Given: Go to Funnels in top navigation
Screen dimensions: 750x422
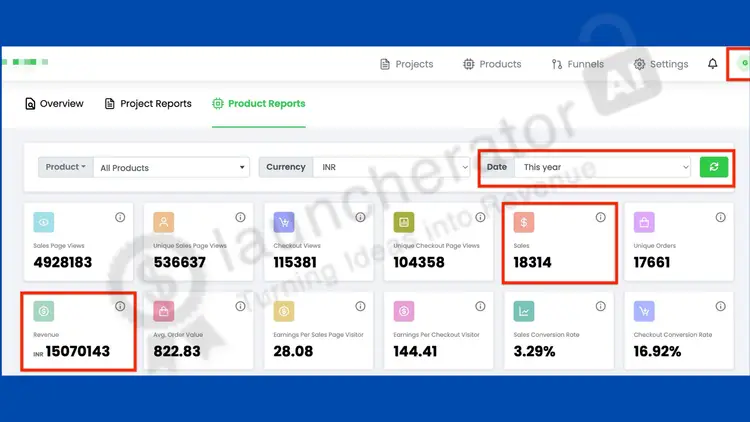Looking at the screenshot, I should click(x=578, y=64).
